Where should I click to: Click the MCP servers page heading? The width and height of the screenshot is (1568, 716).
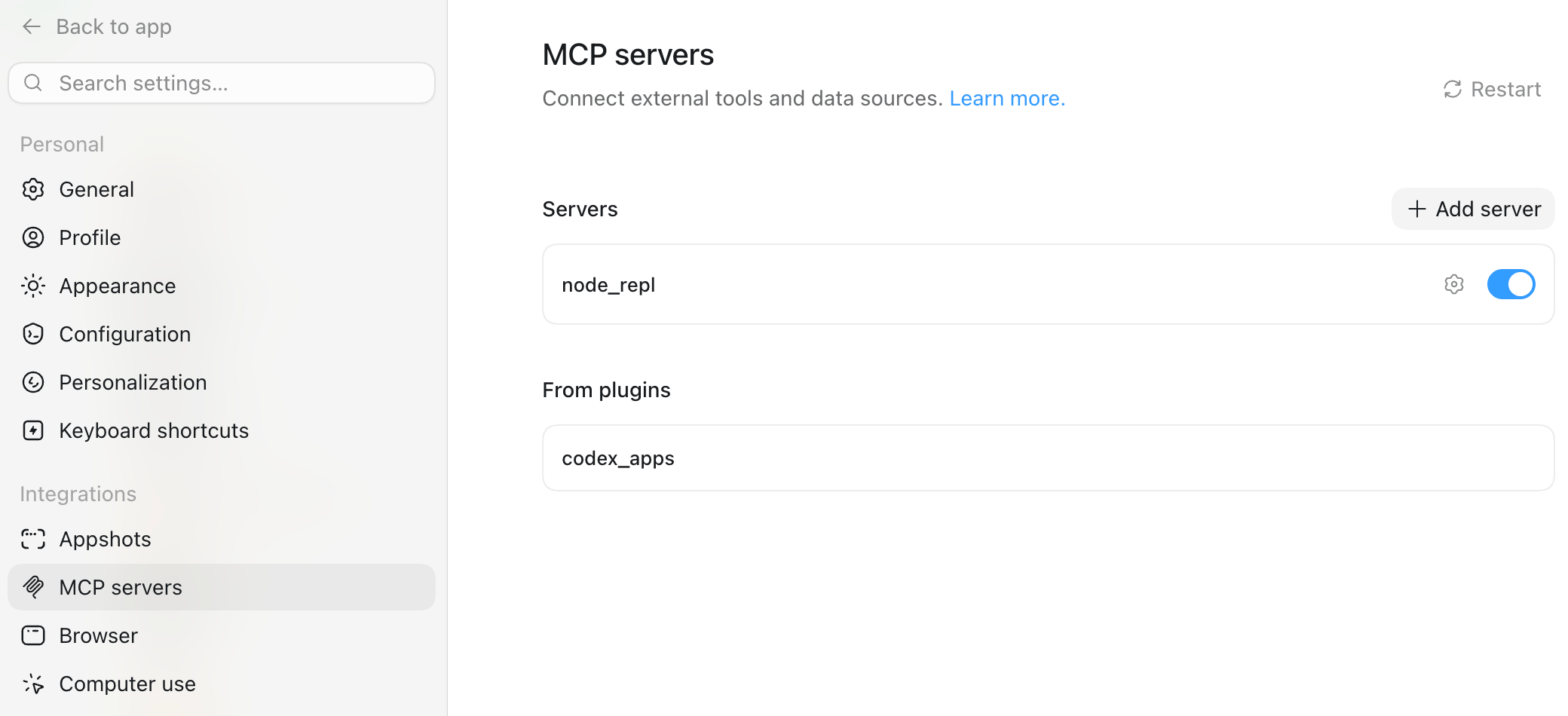(x=628, y=55)
